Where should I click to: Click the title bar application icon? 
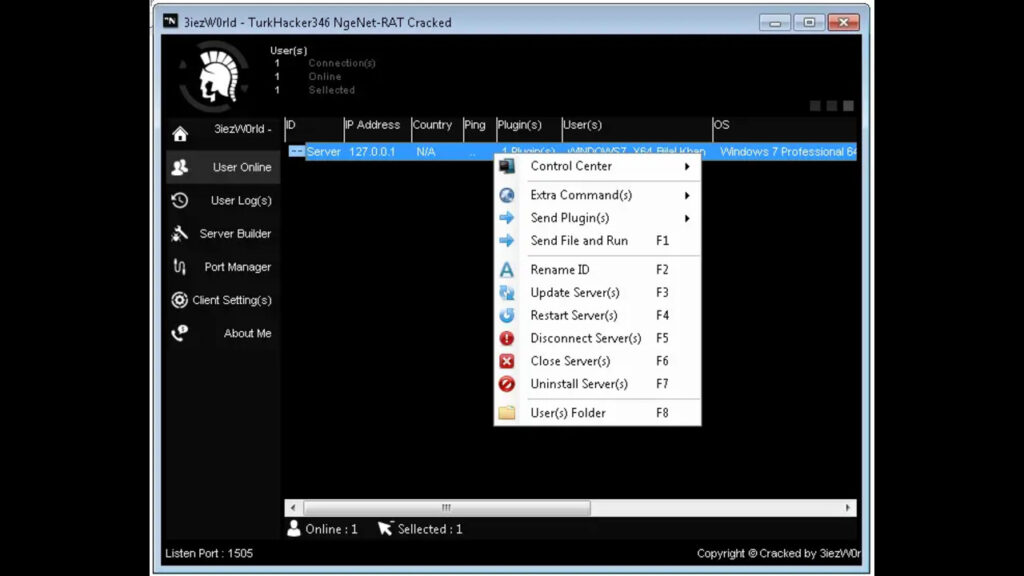[x=170, y=22]
